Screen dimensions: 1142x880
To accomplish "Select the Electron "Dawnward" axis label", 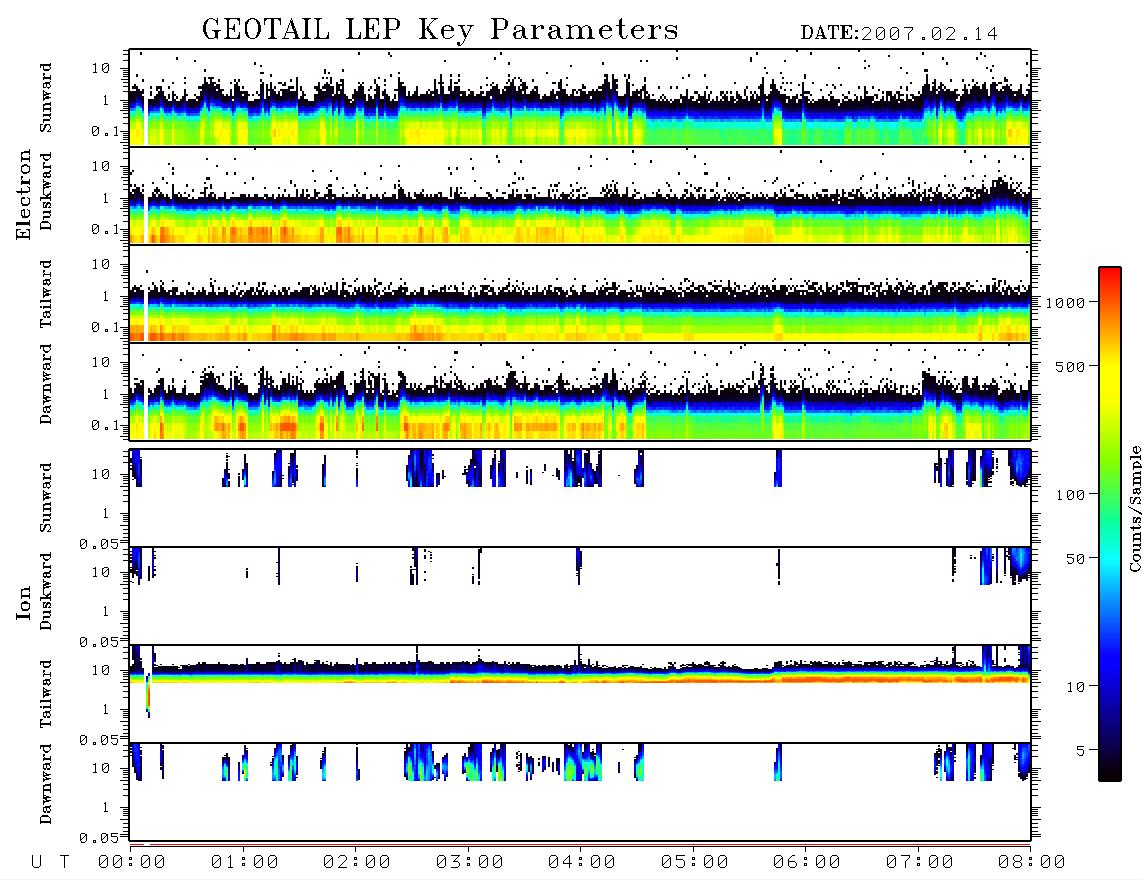I will click(x=46, y=385).
